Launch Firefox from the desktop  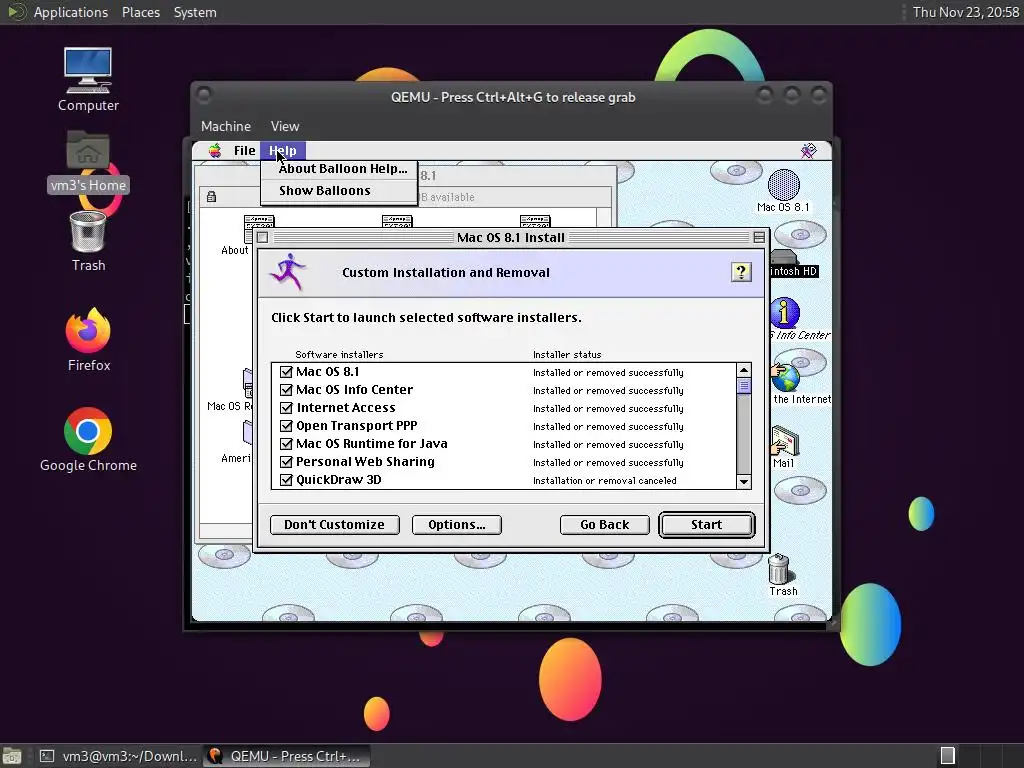click(x=88, y=330)
